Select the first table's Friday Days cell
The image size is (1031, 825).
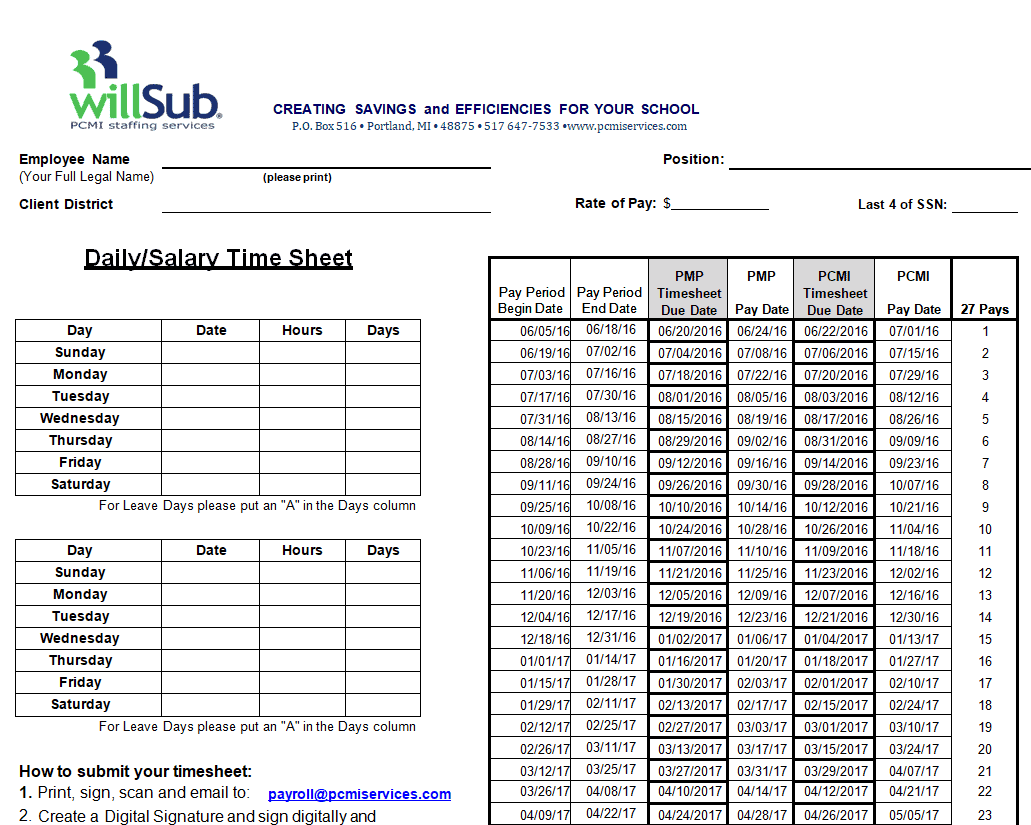click(x=383, y=463)
